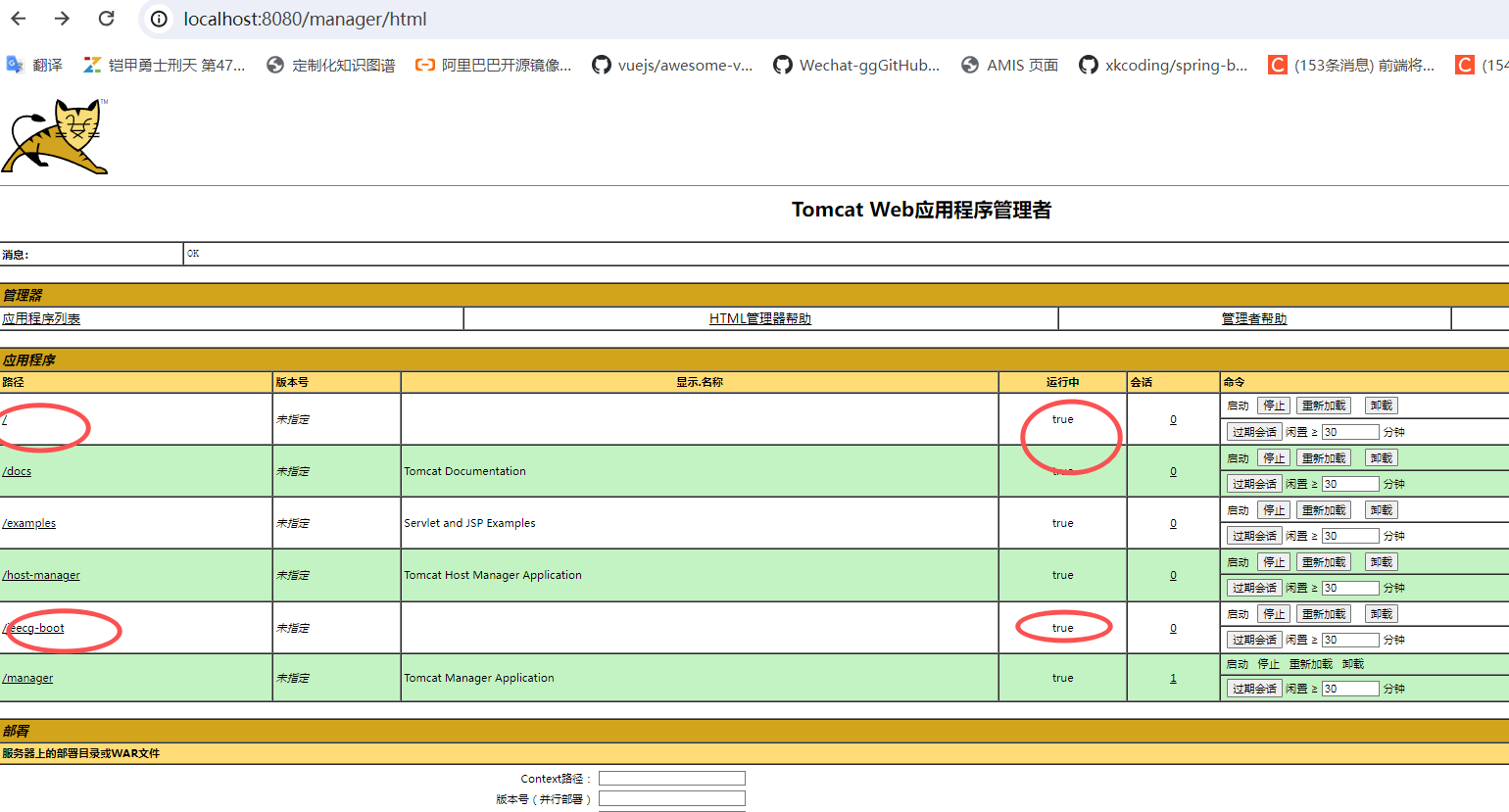
Task: Reload (重新加载) the /docs application
Action: coord(1324,457)
